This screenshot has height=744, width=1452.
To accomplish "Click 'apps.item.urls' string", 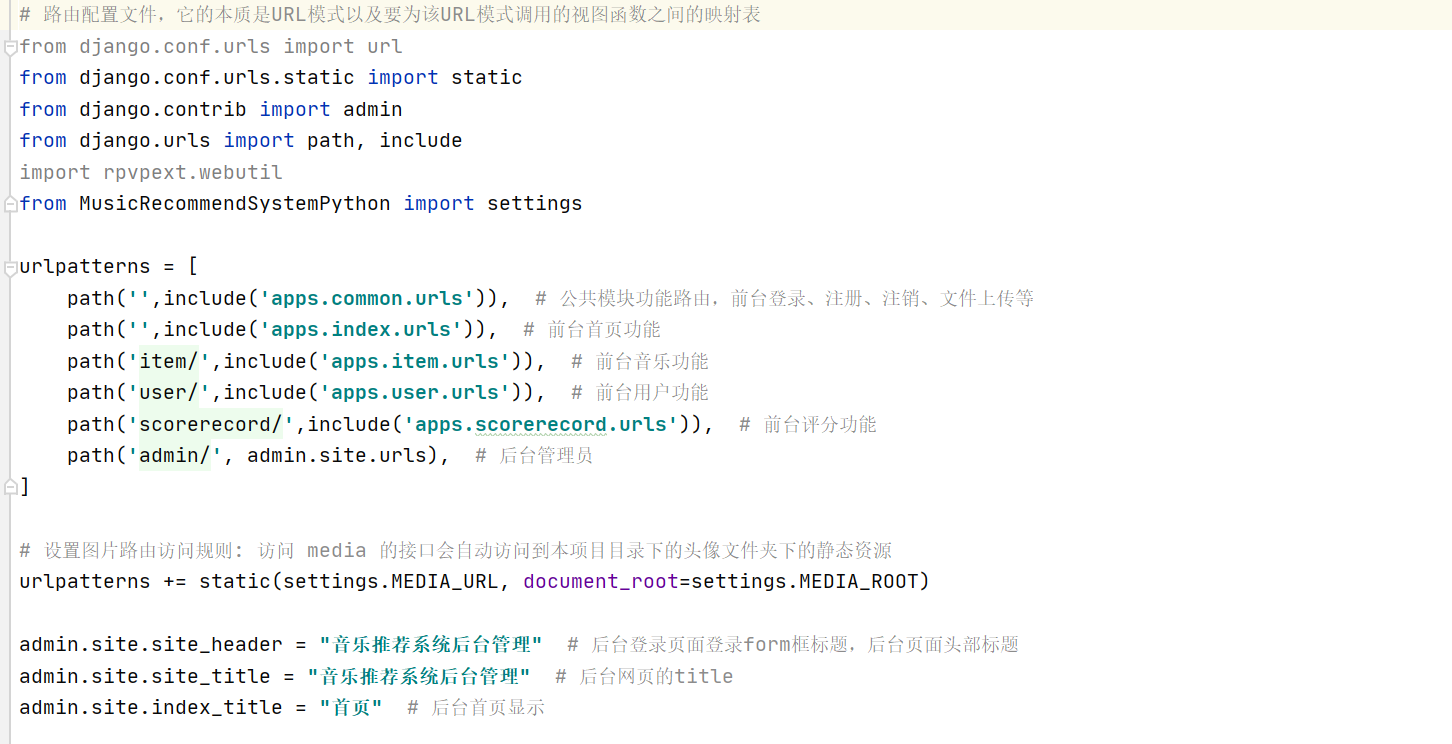I will click(415, 361).
